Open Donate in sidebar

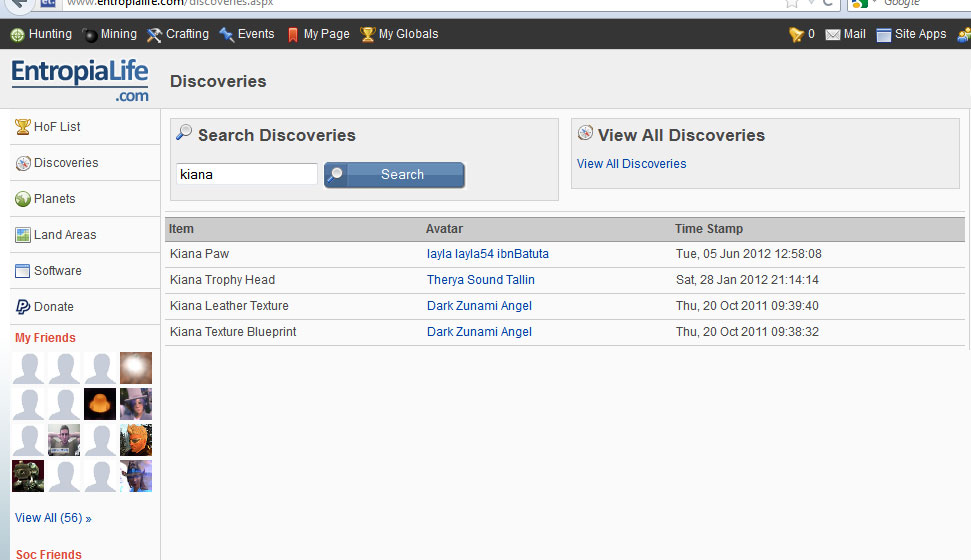coord(53,306)
